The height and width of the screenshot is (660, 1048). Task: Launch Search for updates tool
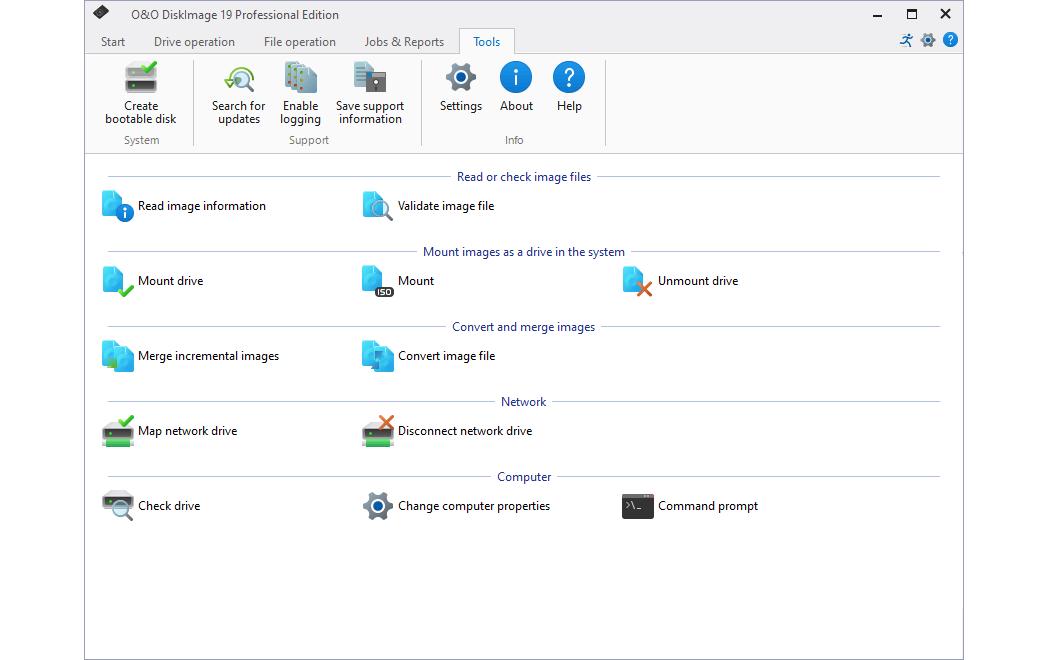click(x=239, y=94)
